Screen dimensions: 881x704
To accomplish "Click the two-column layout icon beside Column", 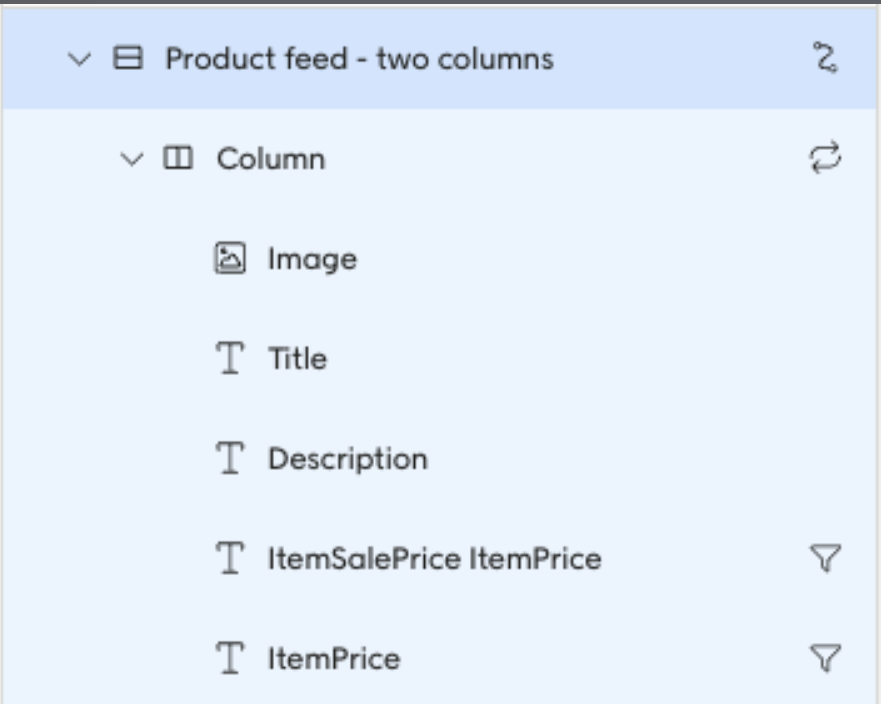I will (177, 159).
